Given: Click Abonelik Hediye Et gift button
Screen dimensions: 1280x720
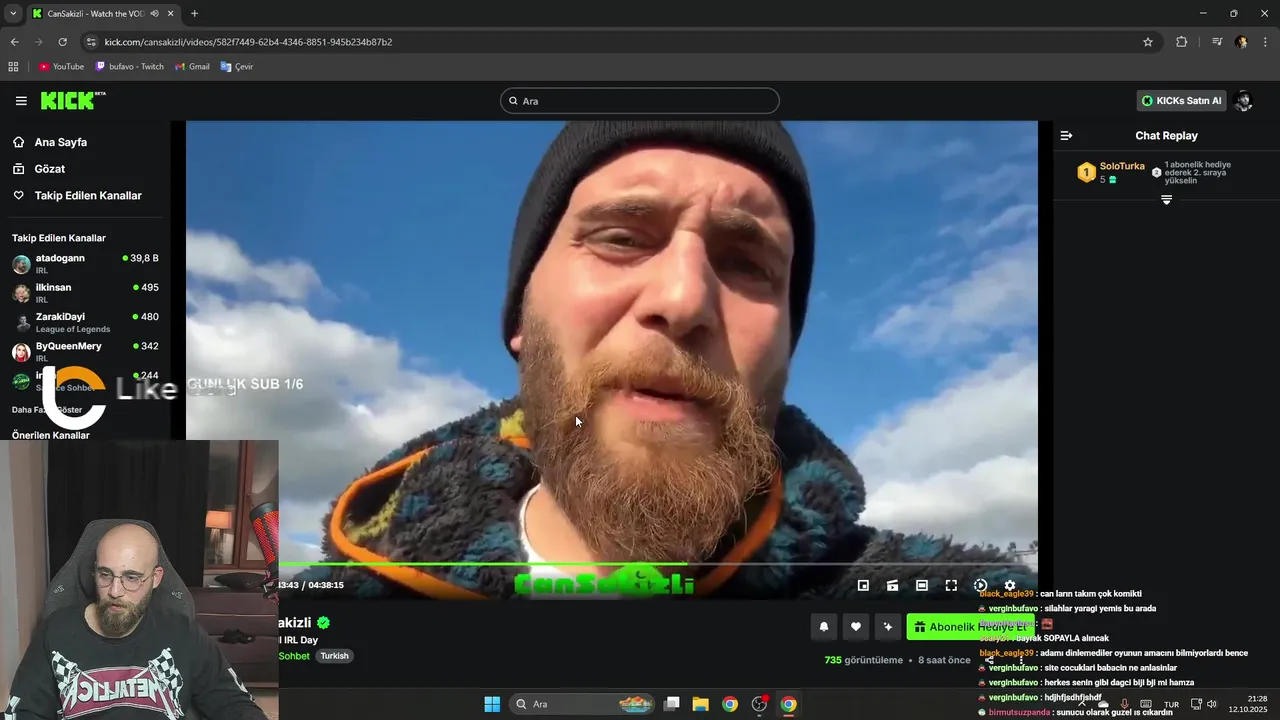Looking at the screenshot, I should (970, 627).
